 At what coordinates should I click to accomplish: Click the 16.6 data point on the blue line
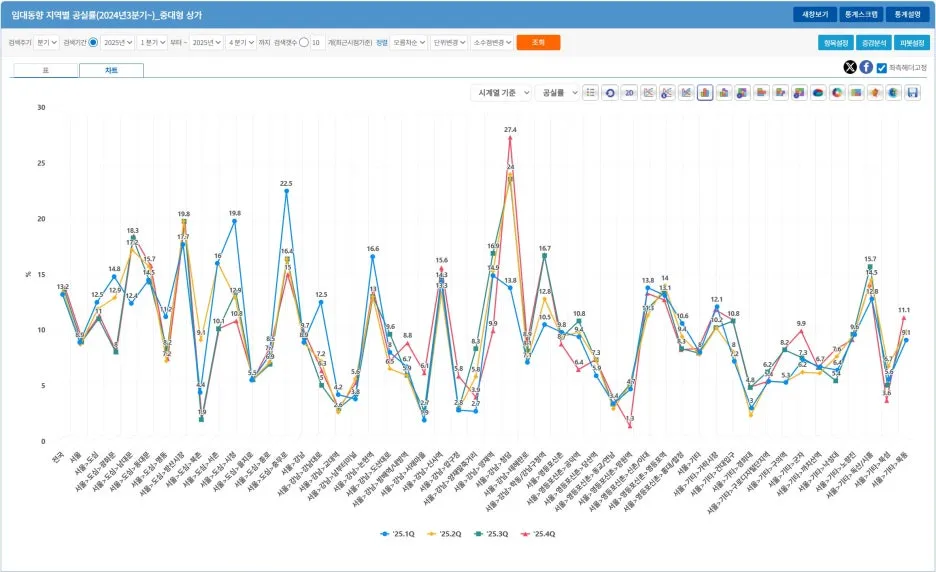click(372, 257)
